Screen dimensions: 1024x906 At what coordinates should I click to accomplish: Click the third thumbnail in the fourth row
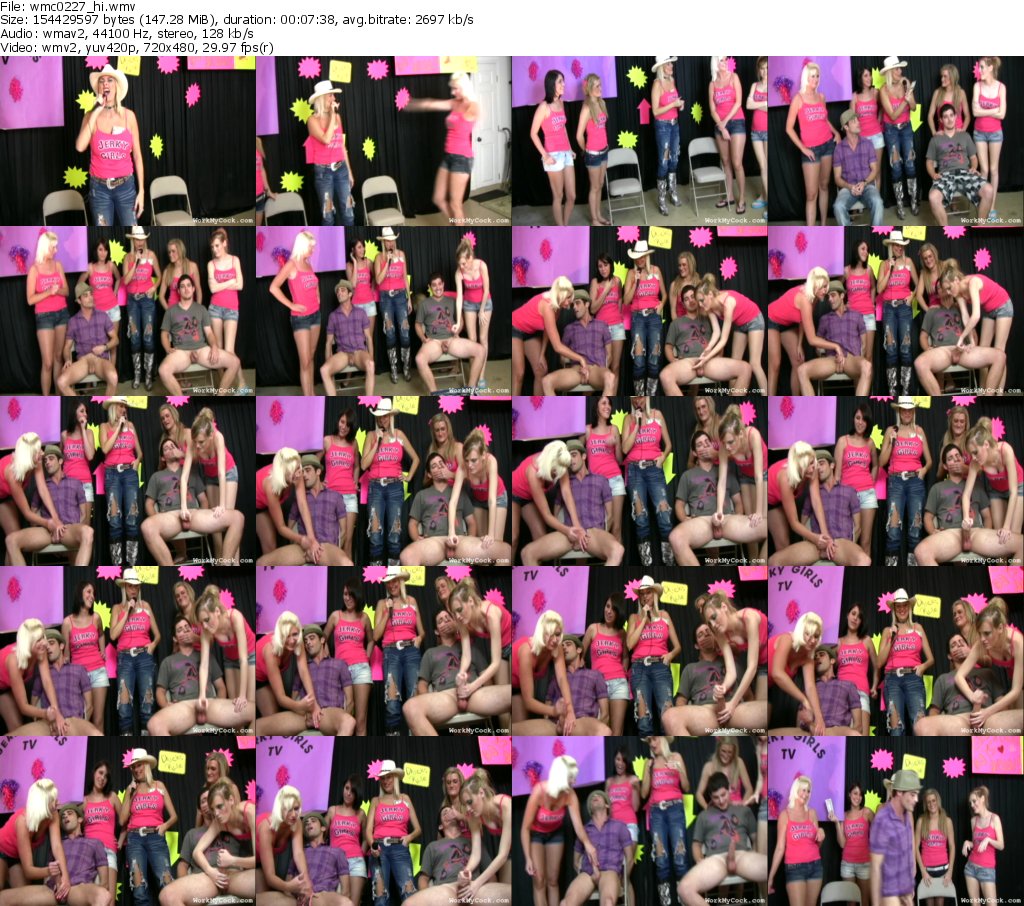click(640, 651)
